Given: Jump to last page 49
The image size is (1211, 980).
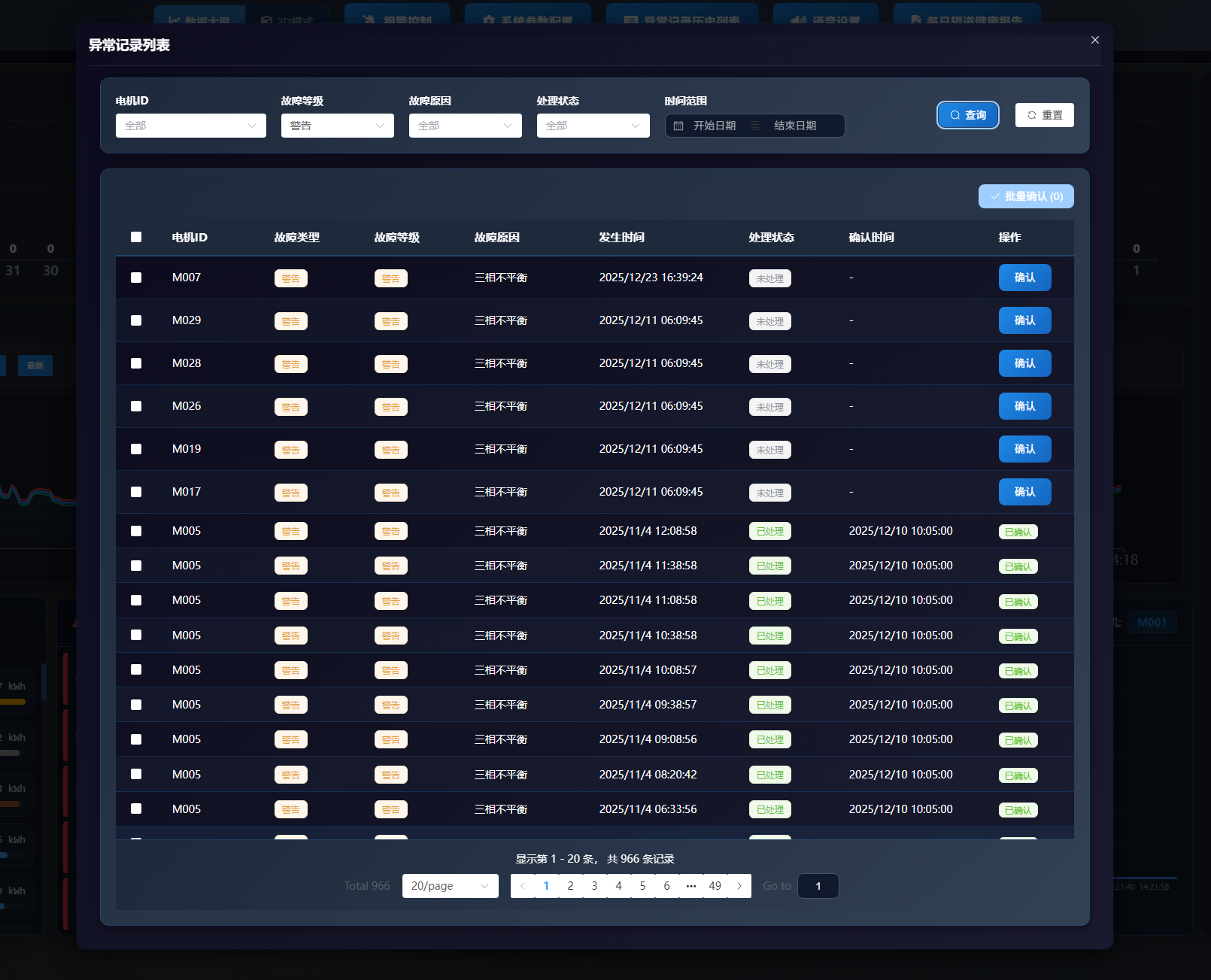Looking at the screenshot, I should coord(715,886).
